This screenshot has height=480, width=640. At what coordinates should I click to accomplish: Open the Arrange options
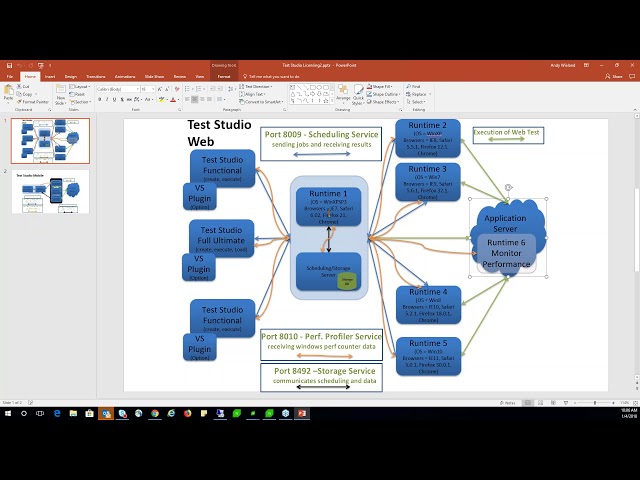(343, 94)
